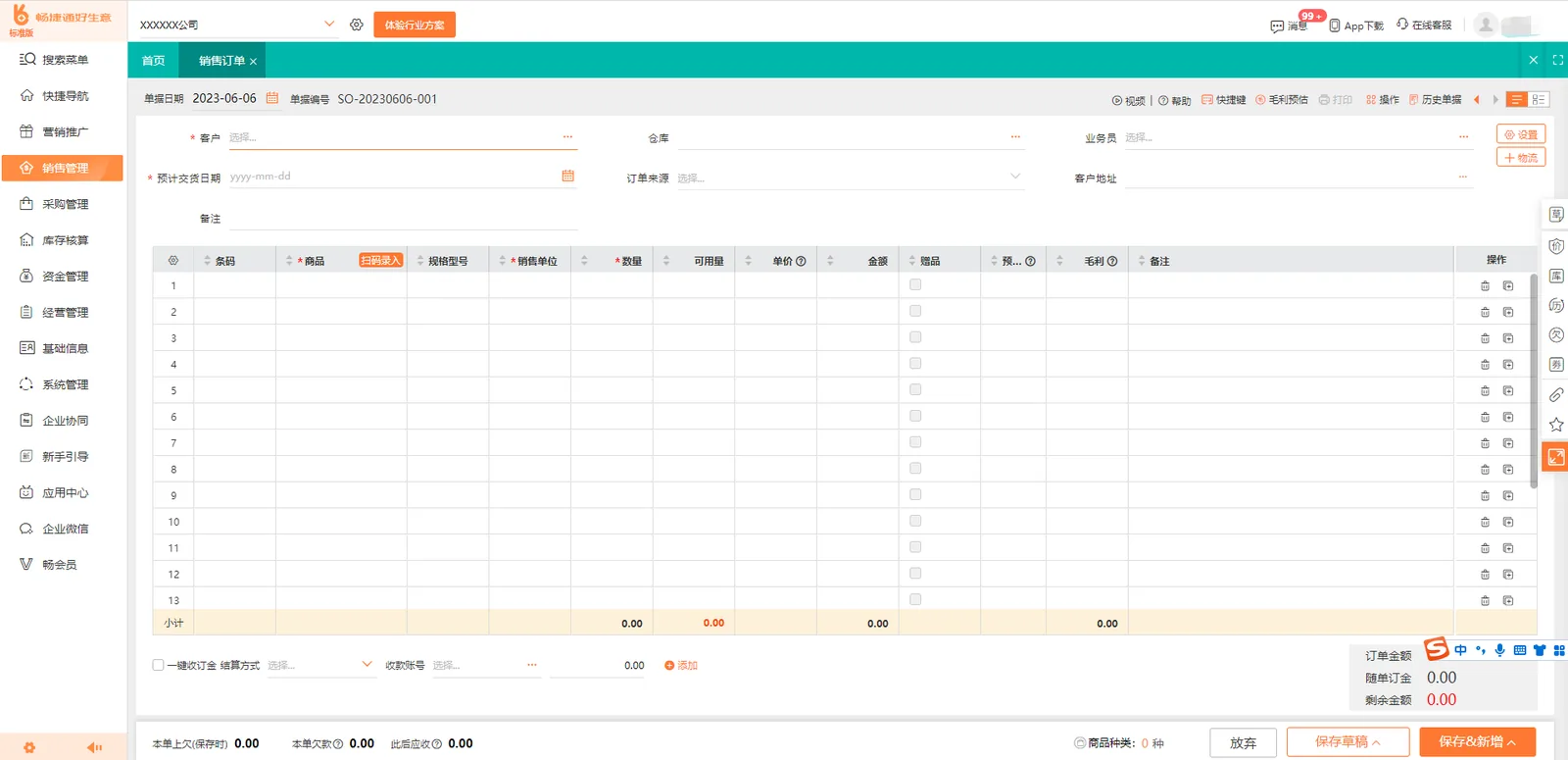Open the 单据日期 calendar picker icon
The width and height of the screenshot is (1568, 760).
point(272,98)
